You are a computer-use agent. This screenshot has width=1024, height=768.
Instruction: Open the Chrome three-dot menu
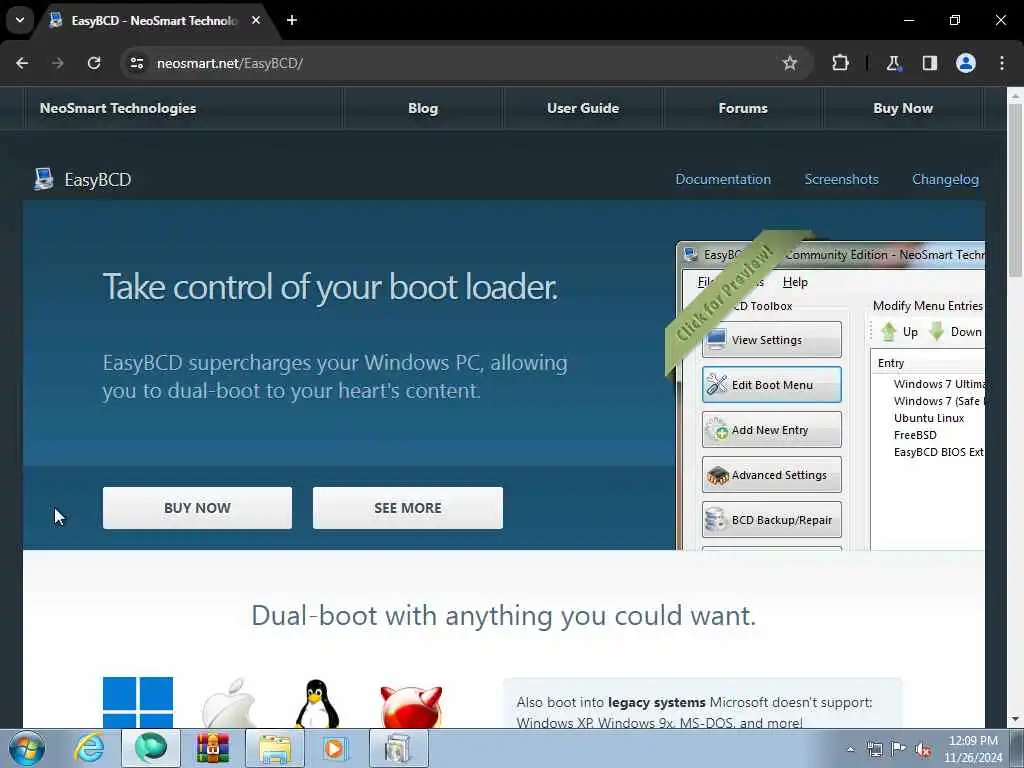[1002, 63]
